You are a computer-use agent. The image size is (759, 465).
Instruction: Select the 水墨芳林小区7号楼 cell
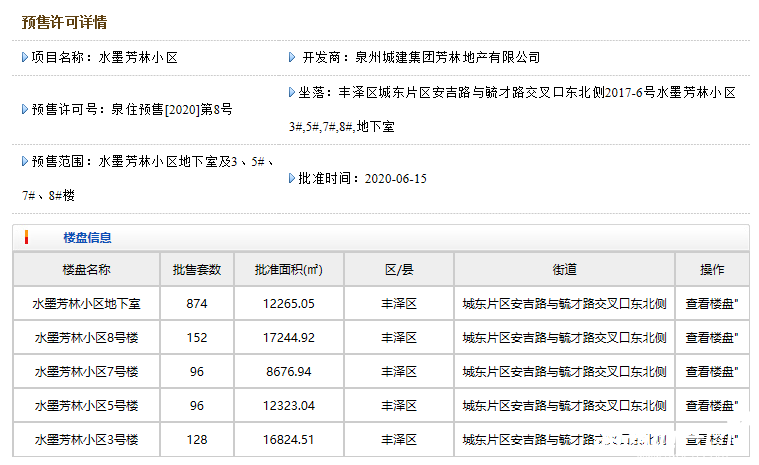tap(87, 372)
